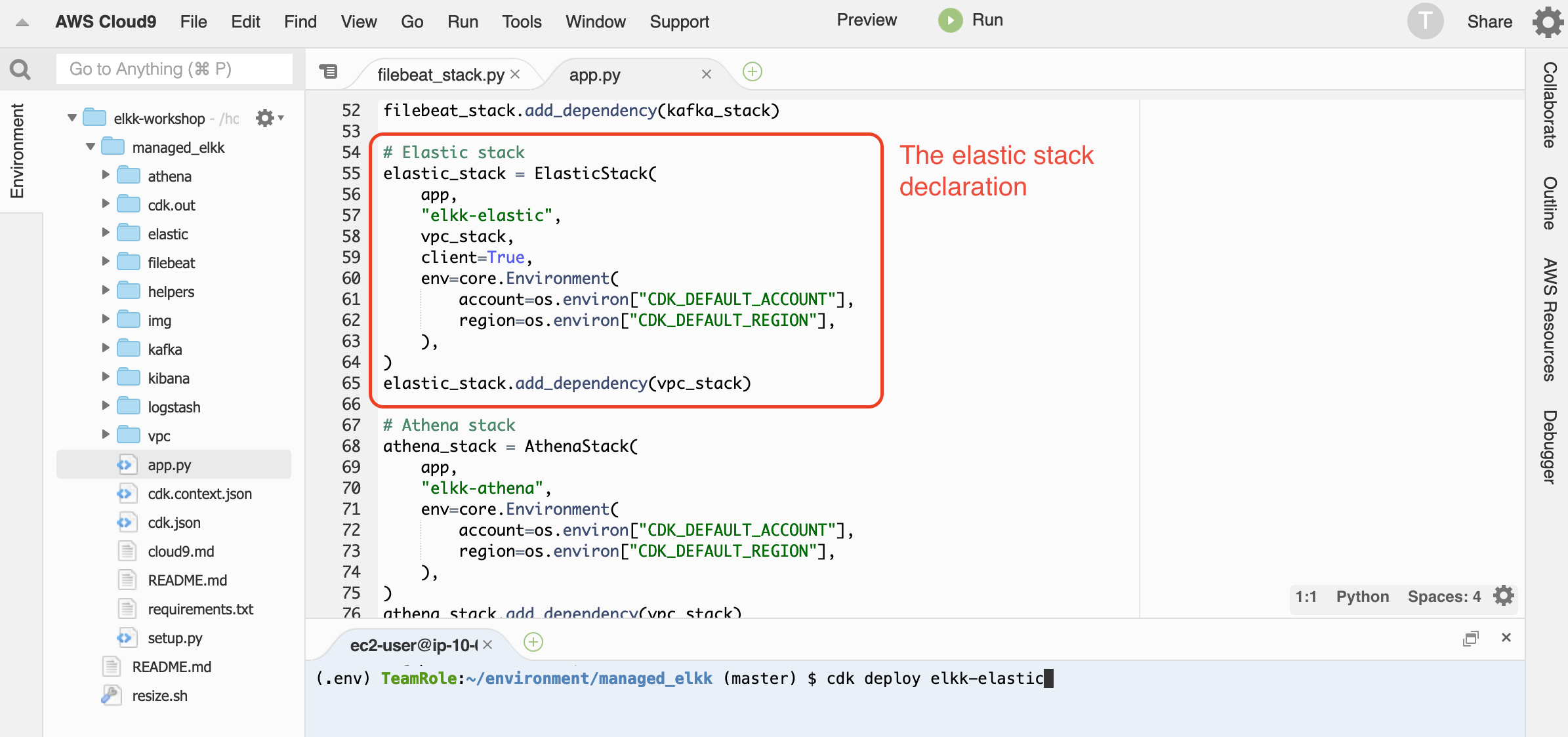Expand the img folder
The width and height of the screenshot is (1568, 737).
click(x=106, y=319)
